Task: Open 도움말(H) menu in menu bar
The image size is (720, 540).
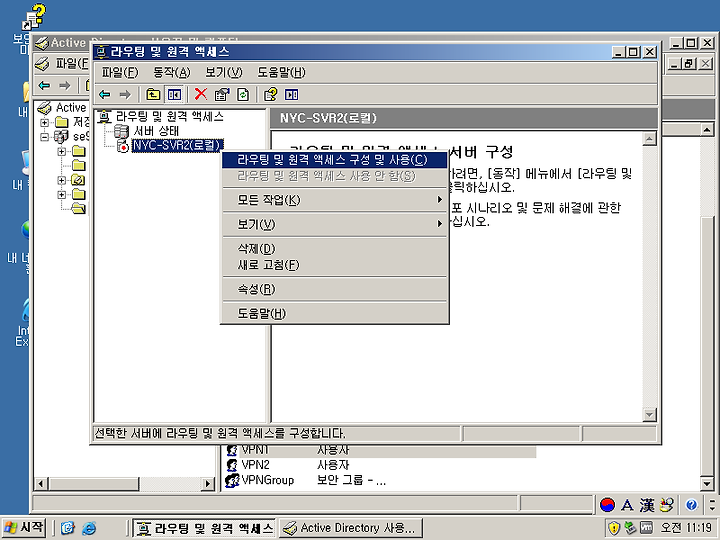Action: pyautogui.click(x=281, y=72)
